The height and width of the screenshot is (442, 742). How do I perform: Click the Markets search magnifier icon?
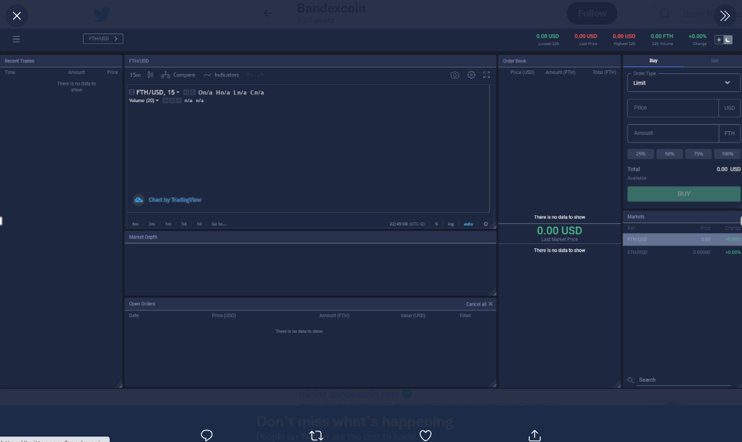point(630,380)
